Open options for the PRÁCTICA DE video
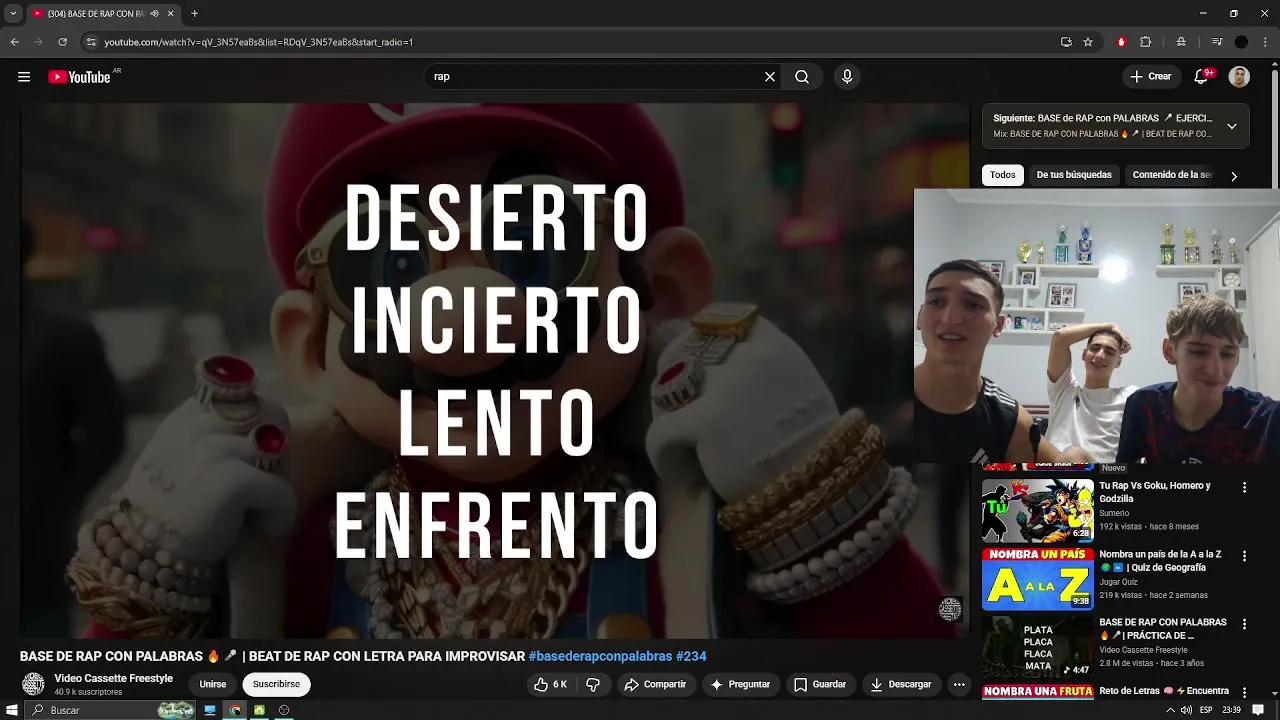 point(1244,624)
